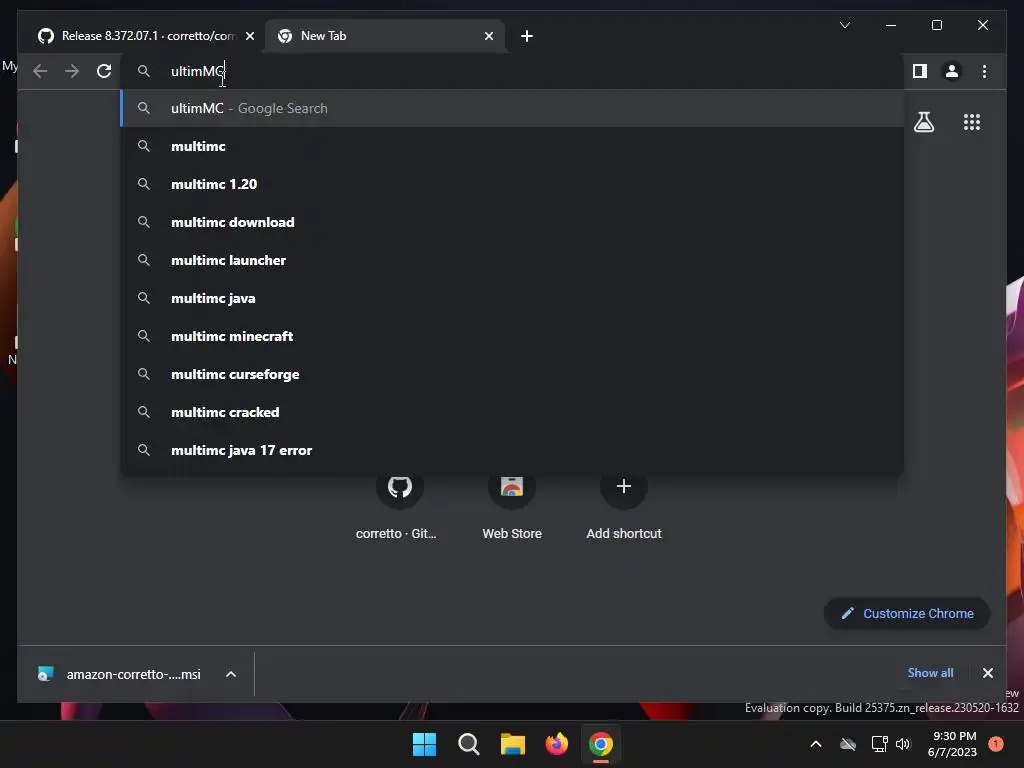The image size is (1024, 768).
Task: Open the notification badge in the taskbar
Action: click(x=996, y=744)
